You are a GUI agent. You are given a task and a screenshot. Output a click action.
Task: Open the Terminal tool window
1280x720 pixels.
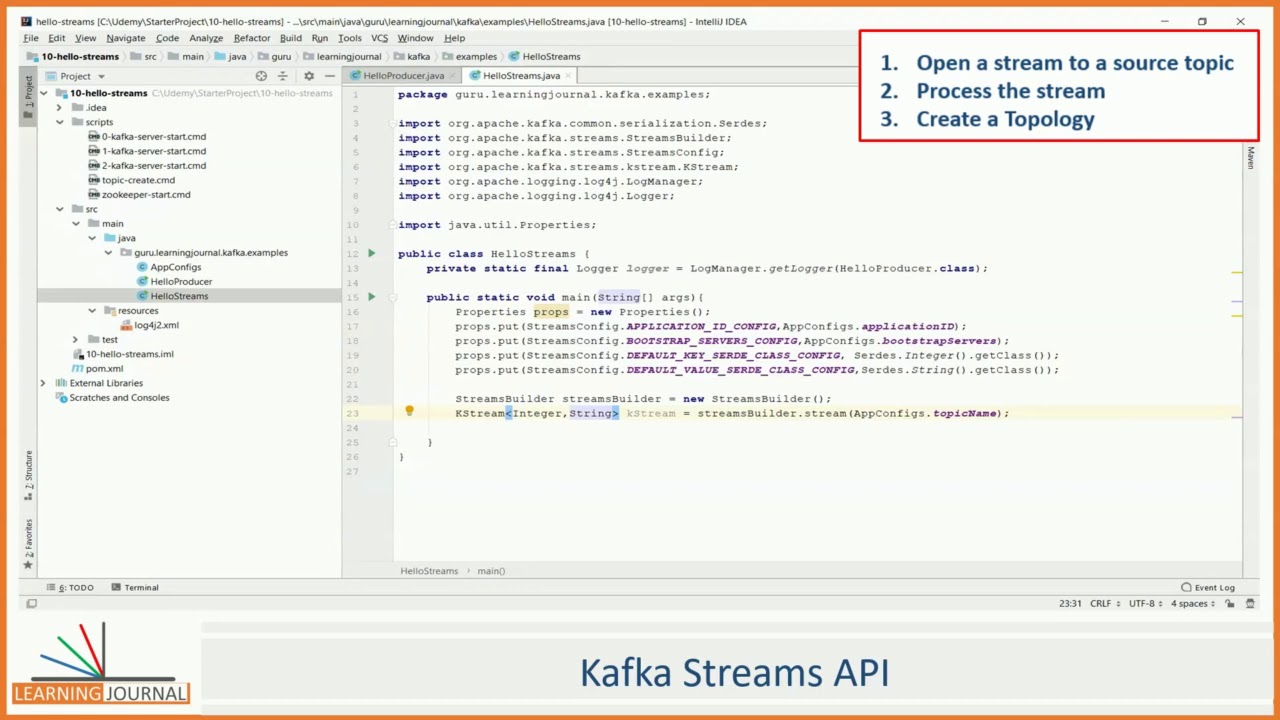pyautogui.click(x=135, y=587)
